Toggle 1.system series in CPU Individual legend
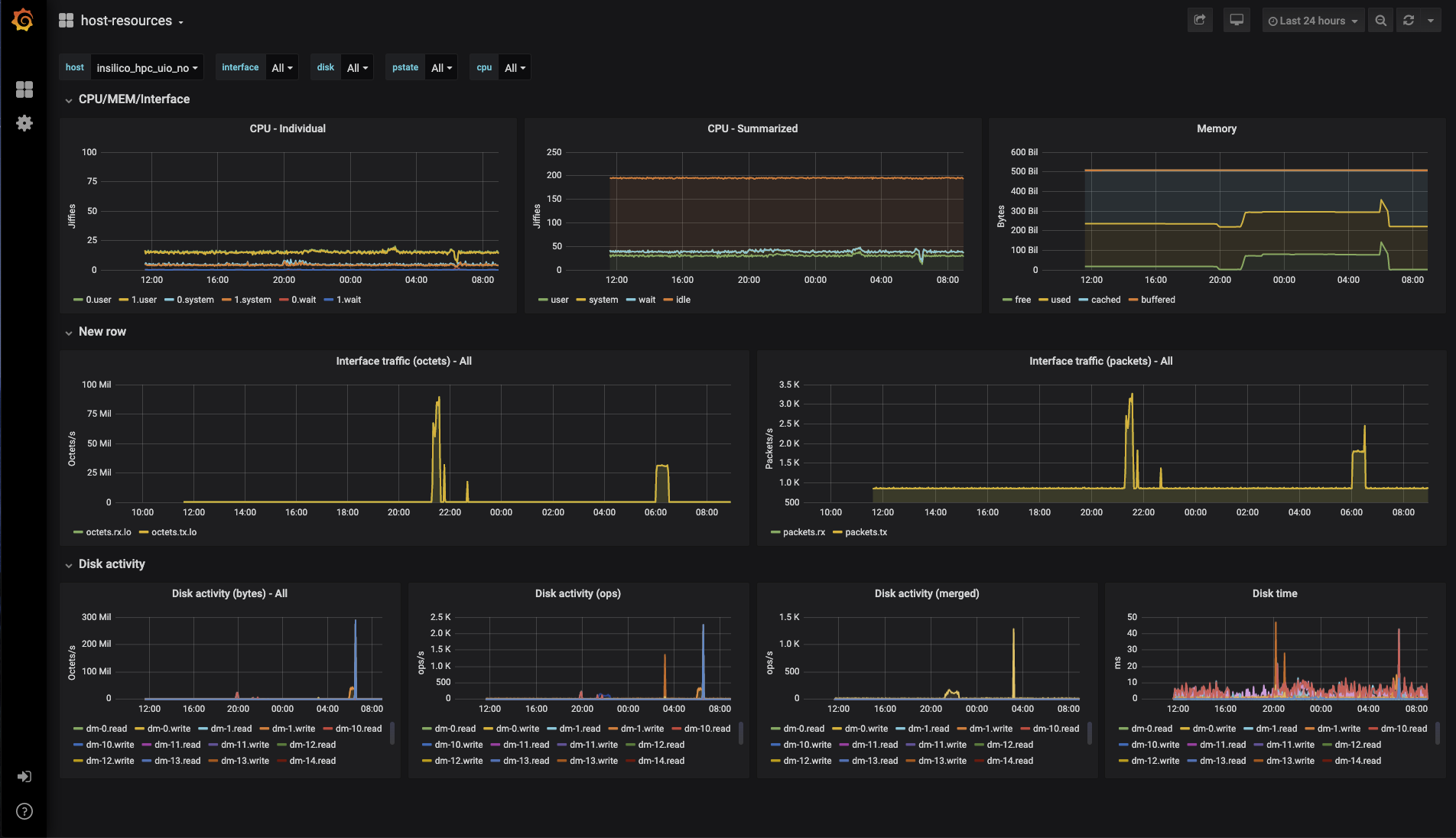Viewport: 1456px width, 838px height. click(252, 300)
